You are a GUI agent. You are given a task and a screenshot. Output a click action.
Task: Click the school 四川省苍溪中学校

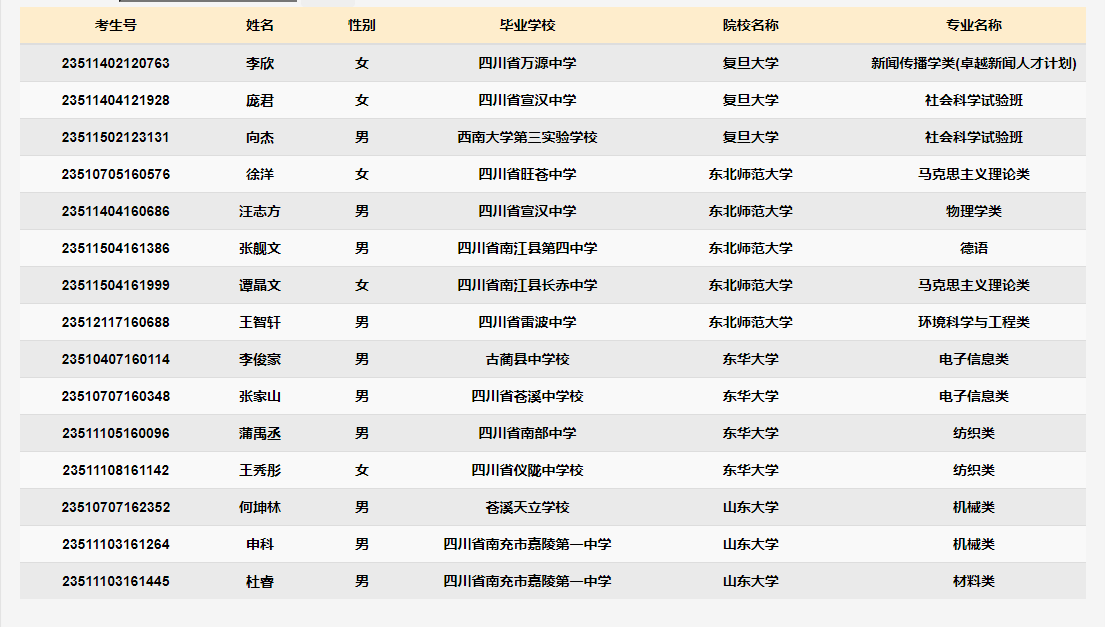tap(527, 396)
